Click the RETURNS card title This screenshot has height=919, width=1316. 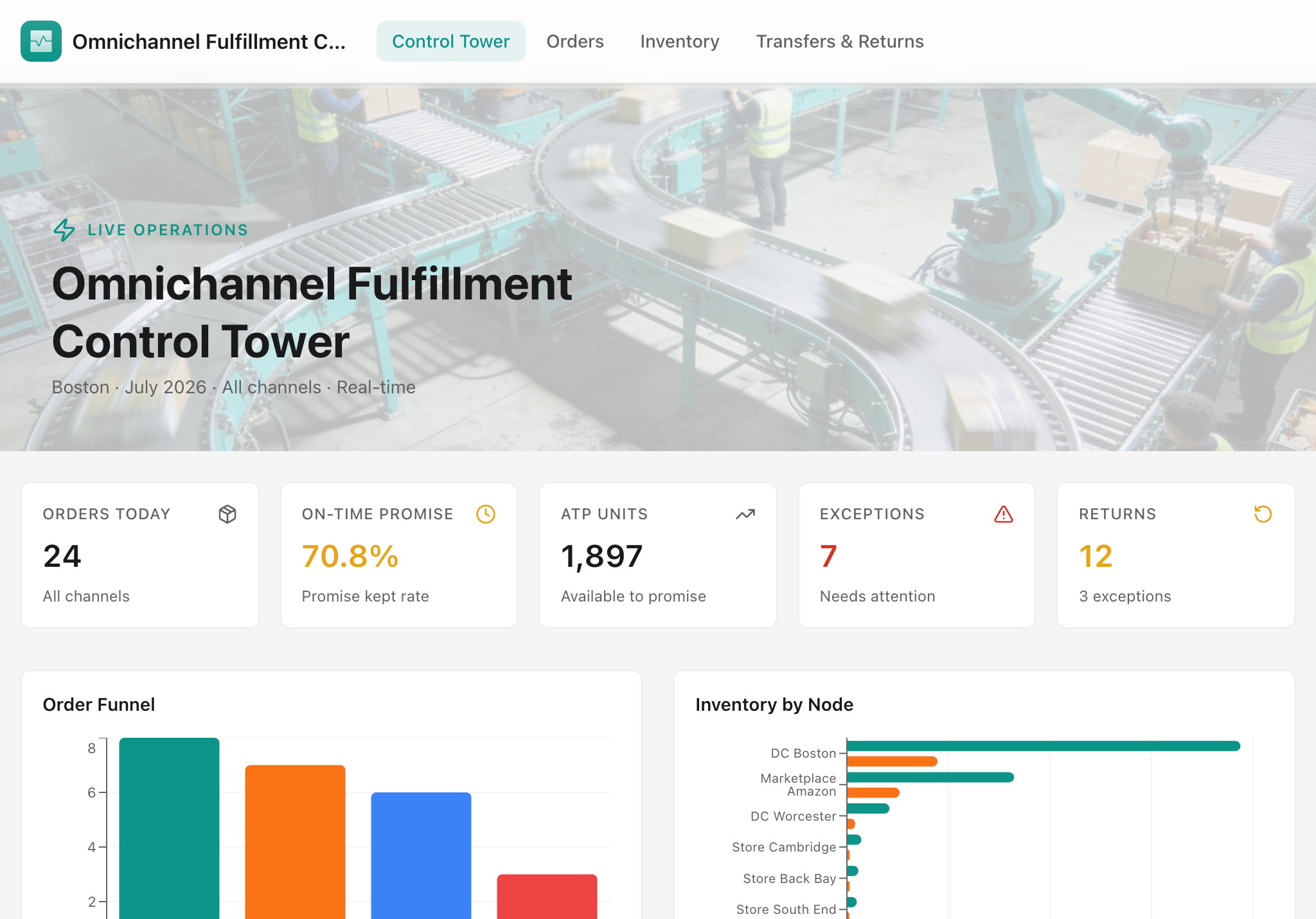(1117, 514)
